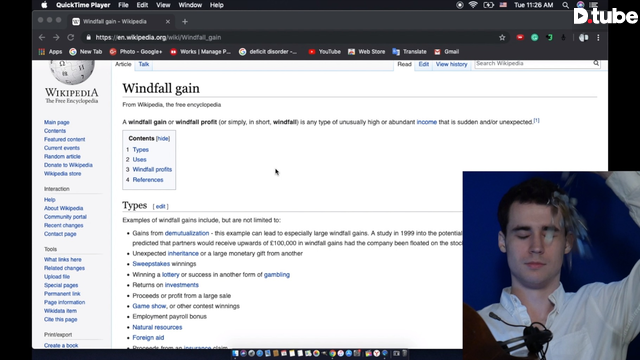Open Recent changes in the sidebar

[x=63, y=225]
